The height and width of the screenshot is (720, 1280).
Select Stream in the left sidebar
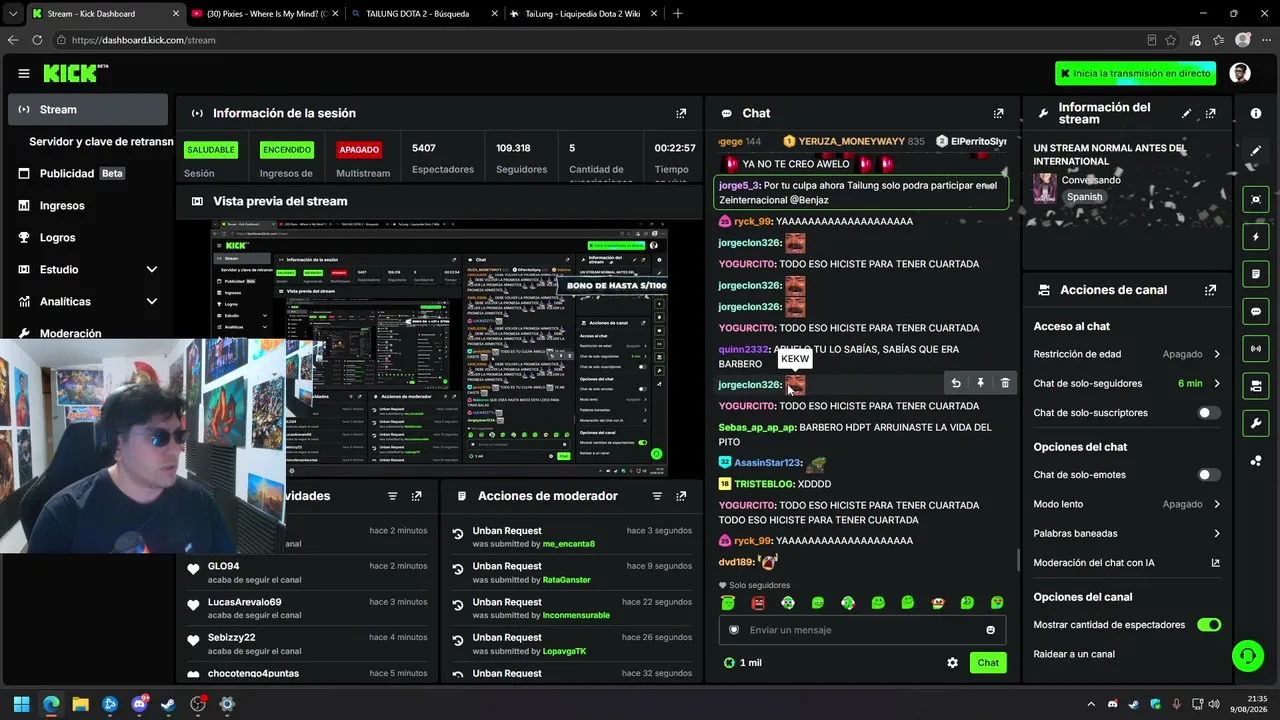click(x=88, y=110)
